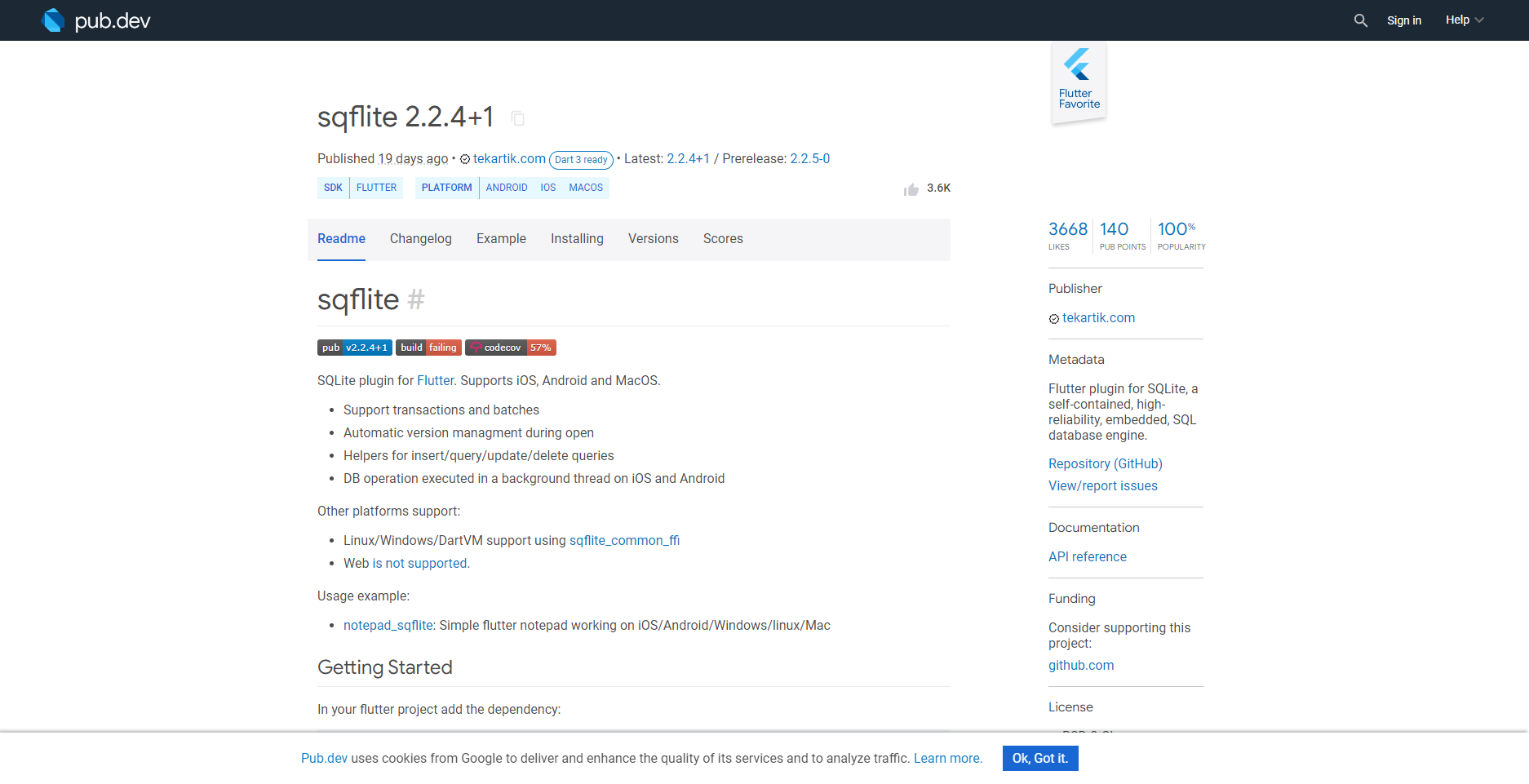This screenshot has height=784, width=1529.
Task: Click the build failing badge
Action: click(x=428, y=348)
